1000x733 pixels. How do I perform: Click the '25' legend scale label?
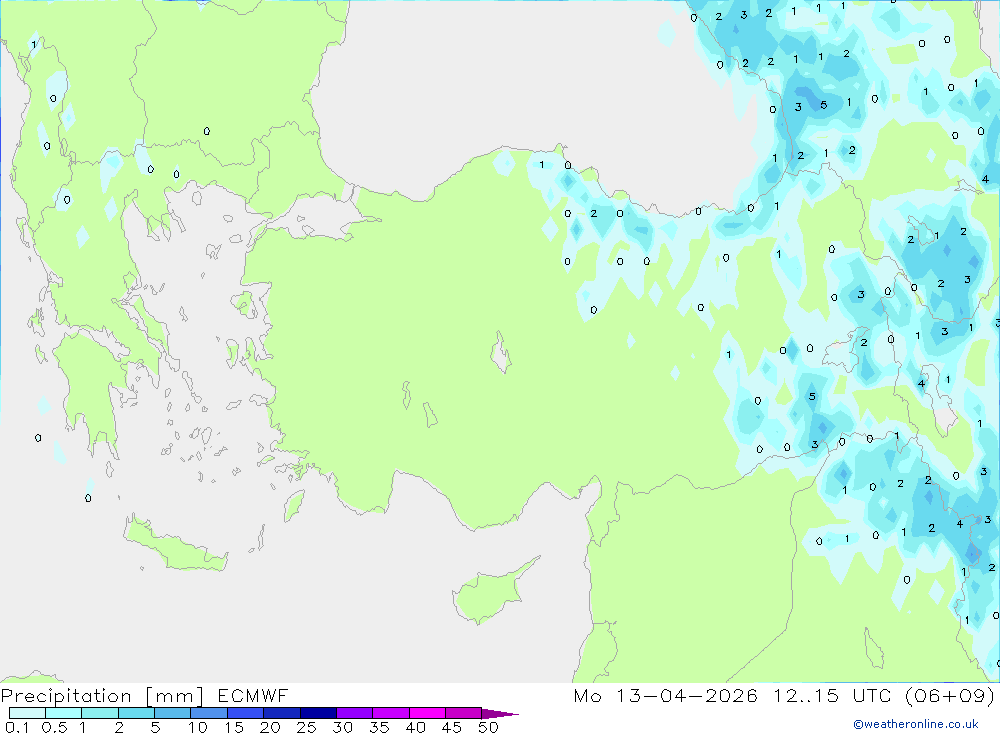click(307, 727)
